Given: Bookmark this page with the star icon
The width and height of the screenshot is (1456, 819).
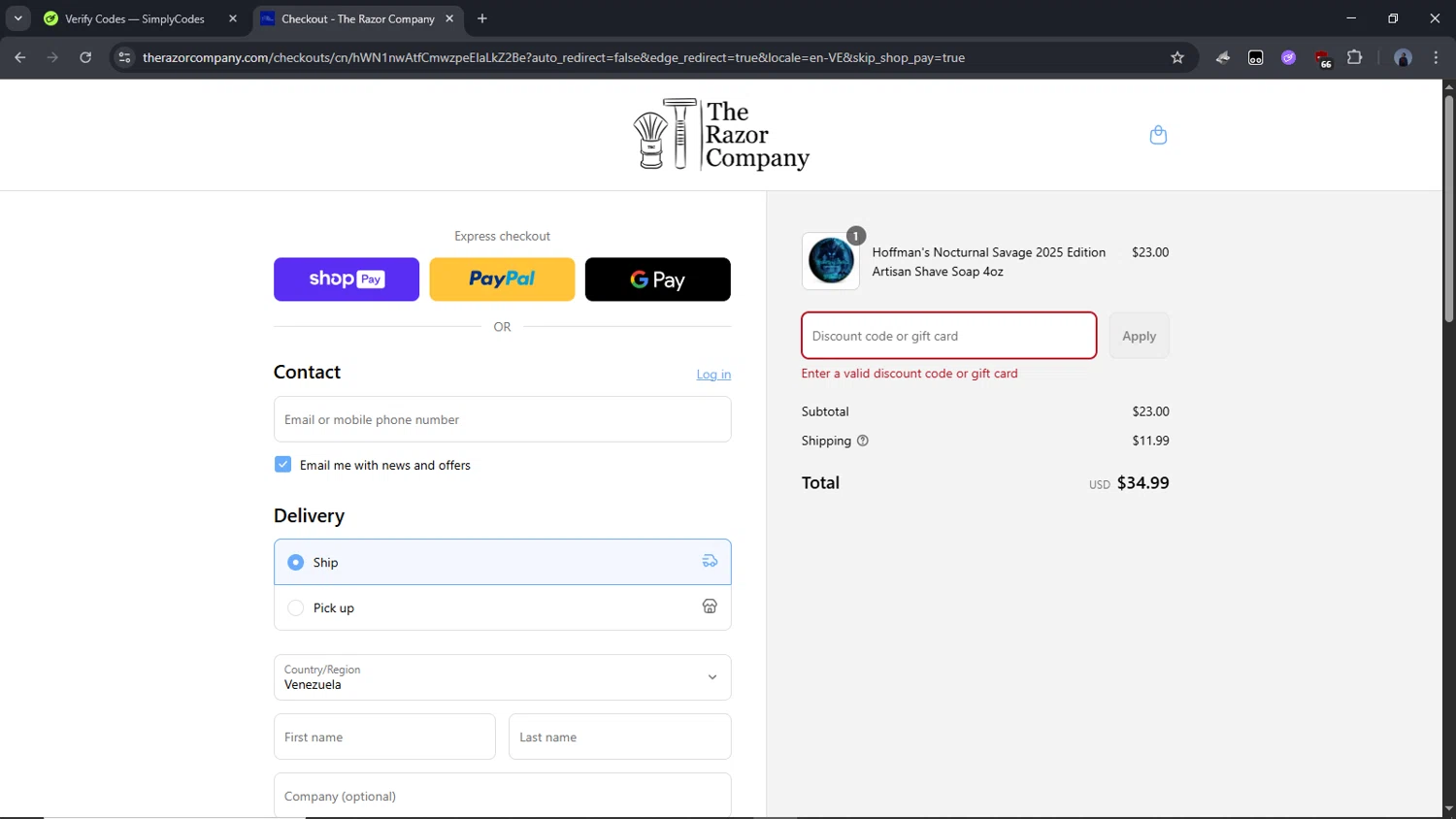Looking at the screenshot, I should [x=1177, y=57].
